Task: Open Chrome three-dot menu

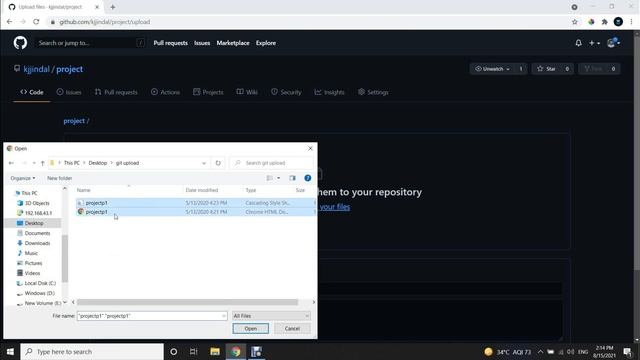Action: coord(631,22)
